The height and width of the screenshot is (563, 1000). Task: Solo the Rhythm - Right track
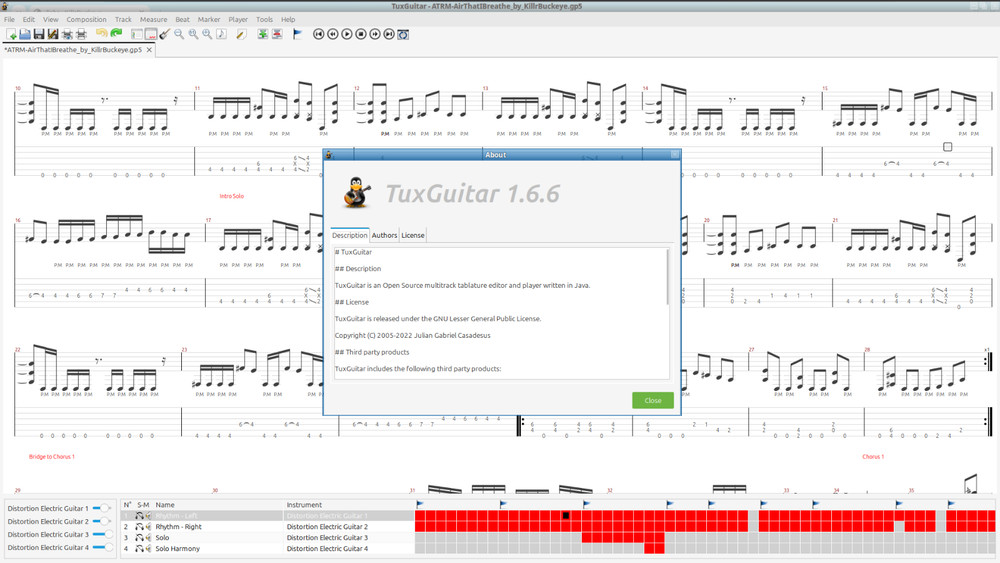[x=139, y=527]
